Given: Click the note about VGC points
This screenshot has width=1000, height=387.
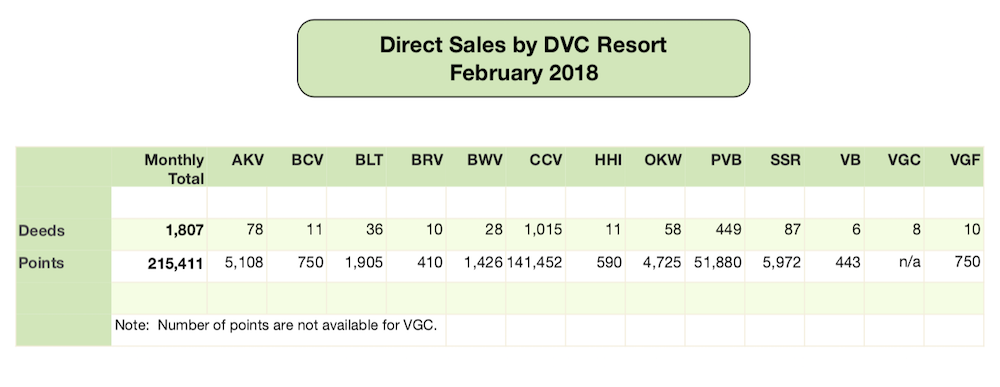Looking at the screenshot, I should (276, 325).
